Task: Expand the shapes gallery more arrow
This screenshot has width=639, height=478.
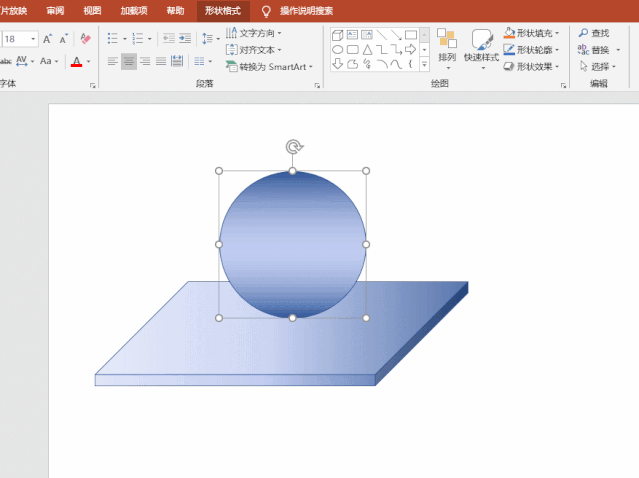Action: coord(425,64)
